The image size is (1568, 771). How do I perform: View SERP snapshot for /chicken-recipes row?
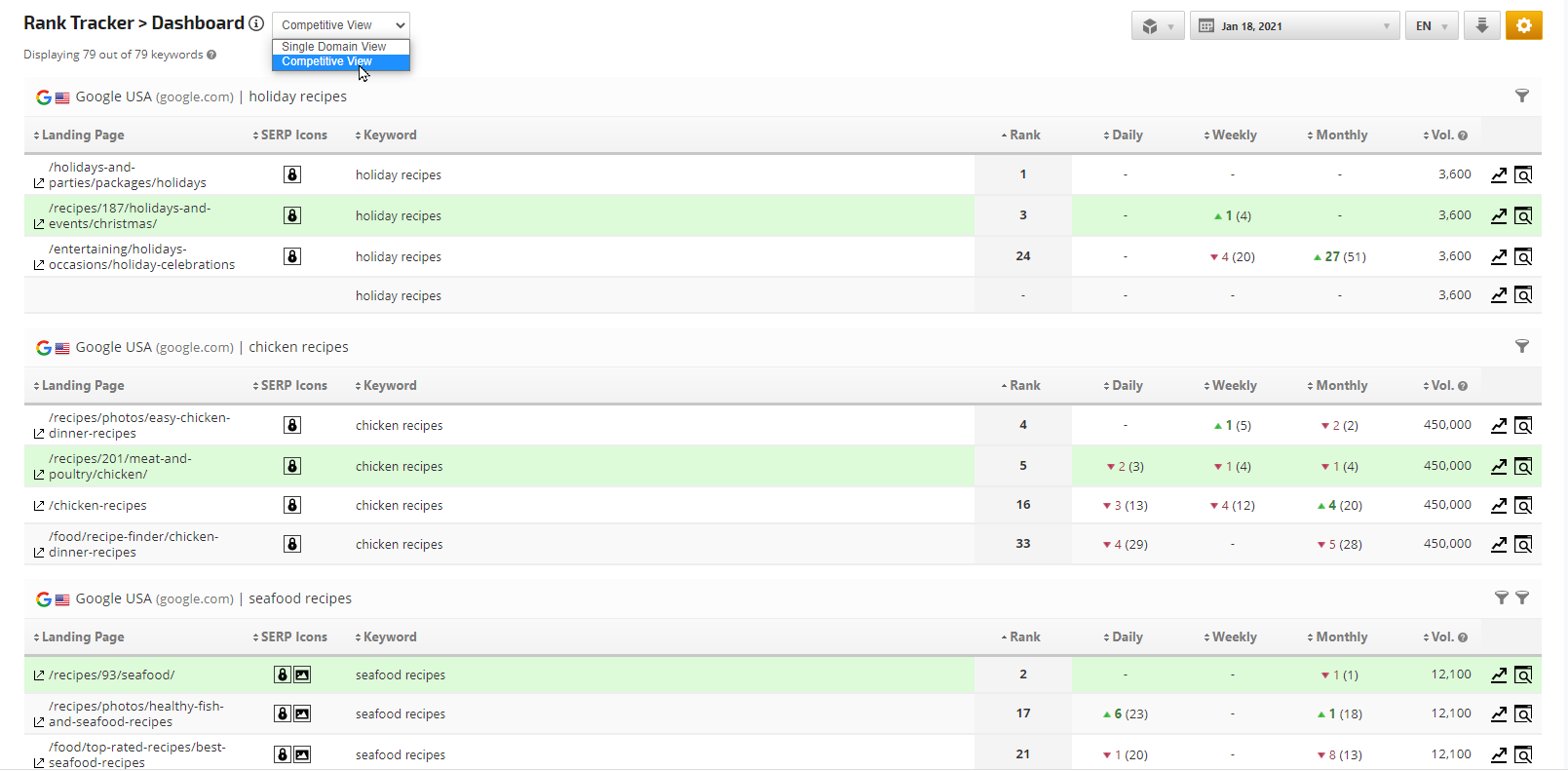pos(1523,505)
